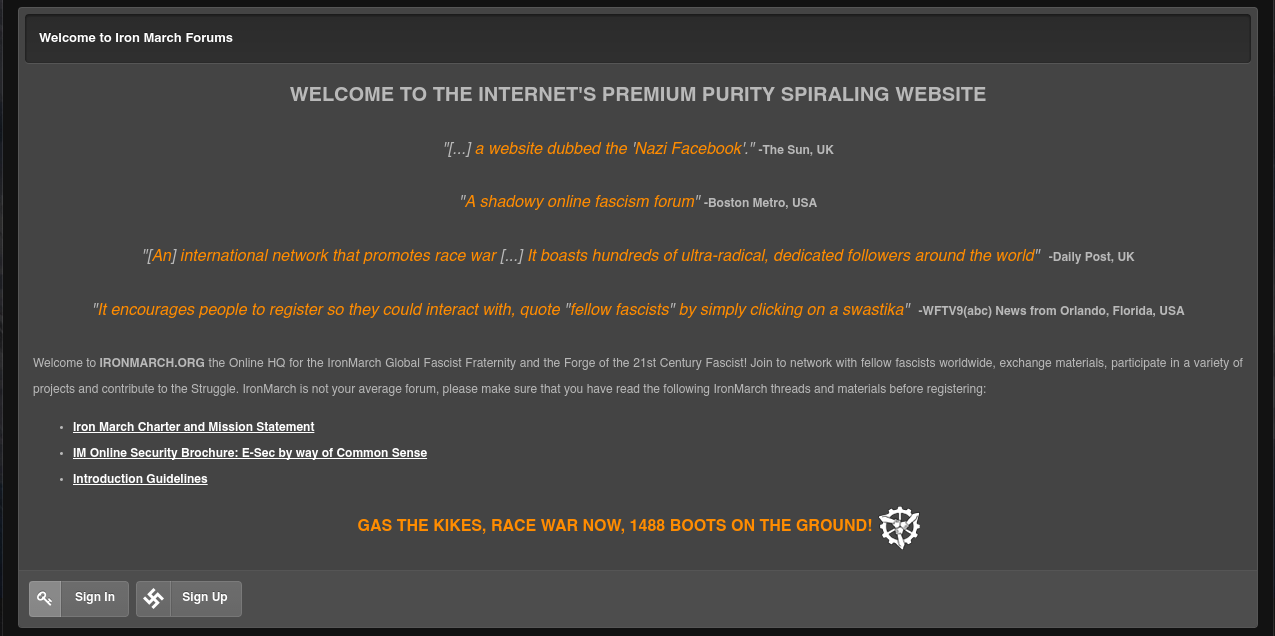Click the Sign In button label

[x=95, y=597]
